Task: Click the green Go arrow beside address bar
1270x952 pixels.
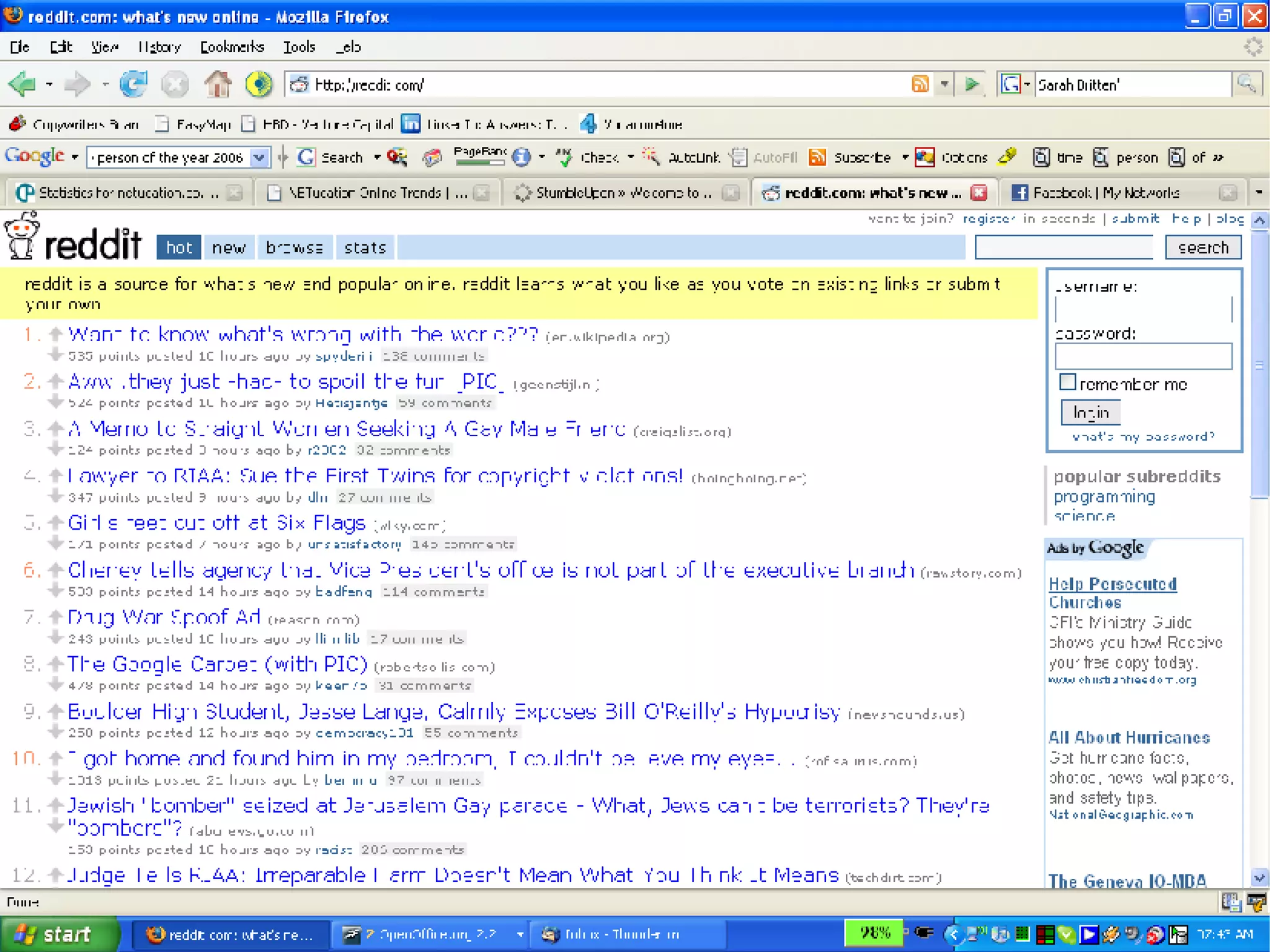Action: (x=972, y=84)
